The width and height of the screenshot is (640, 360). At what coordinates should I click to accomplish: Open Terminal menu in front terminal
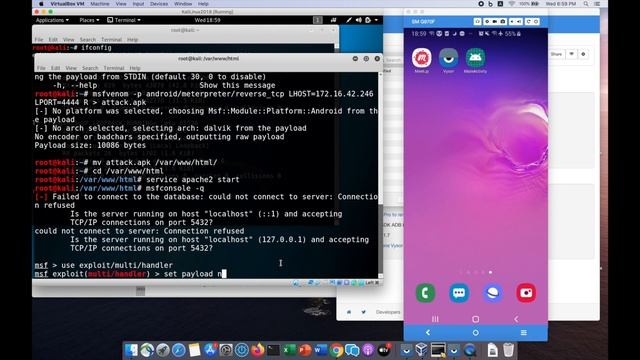point(113,68)
